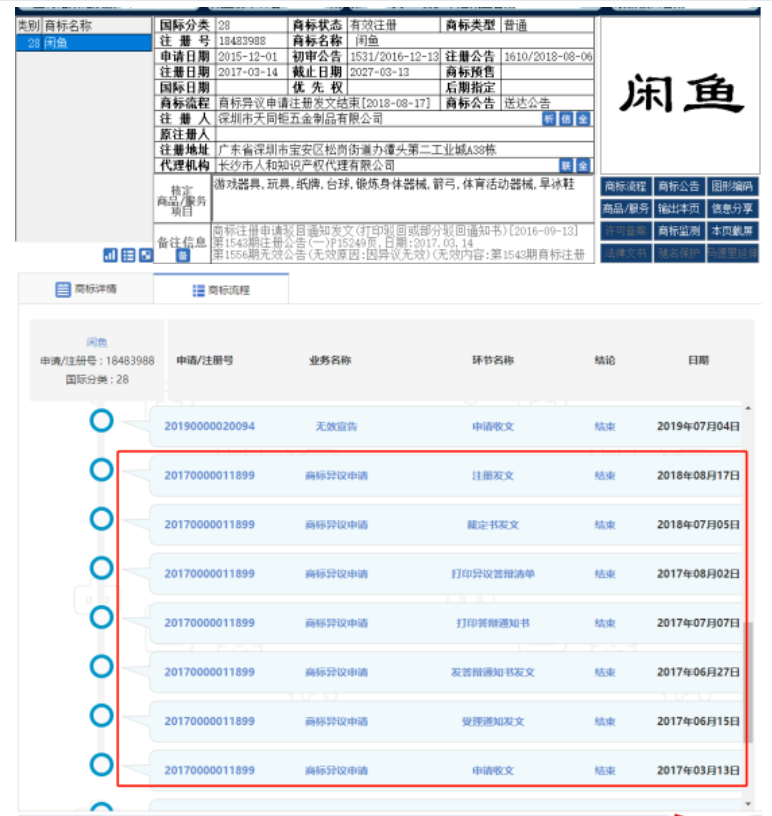
Task: Click the 析 icon in the registrant row
Action: (x=549, y=119)
